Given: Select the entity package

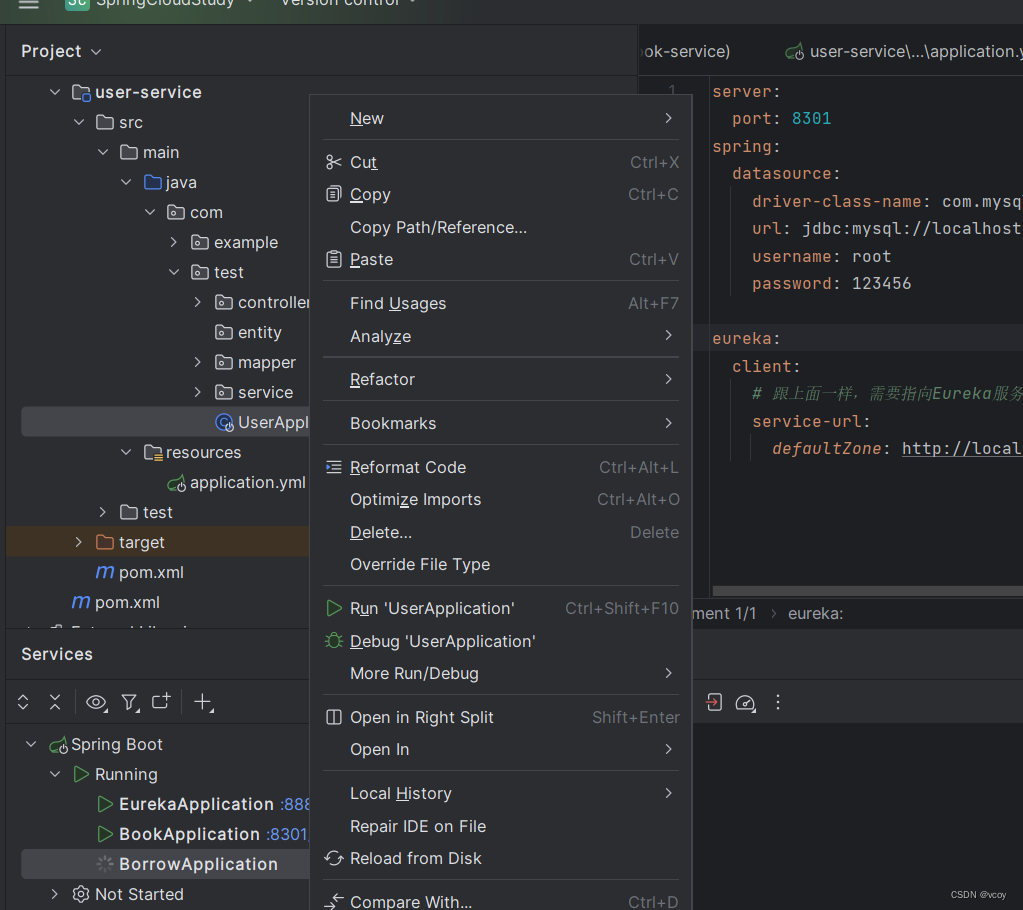Looking at the screenshot, I should [x=260, y=332].
